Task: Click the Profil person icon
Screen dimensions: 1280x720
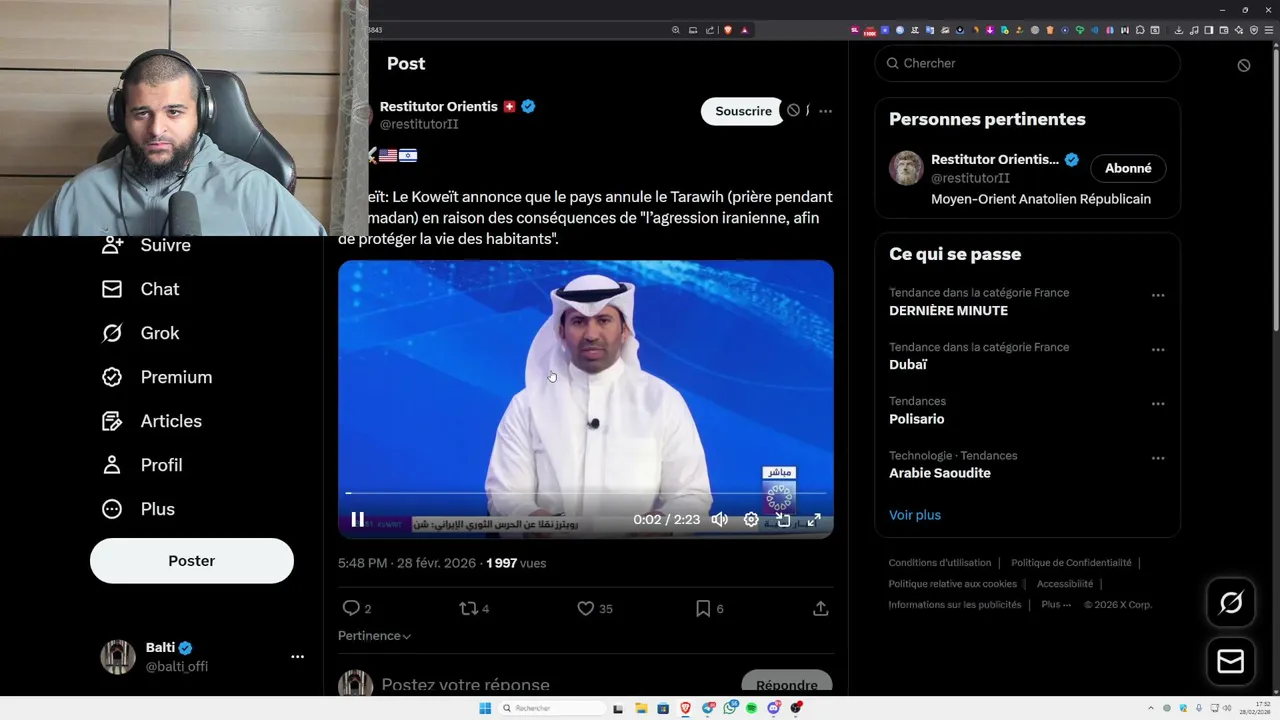Action: pyautogui.click(x=112, y=465)
